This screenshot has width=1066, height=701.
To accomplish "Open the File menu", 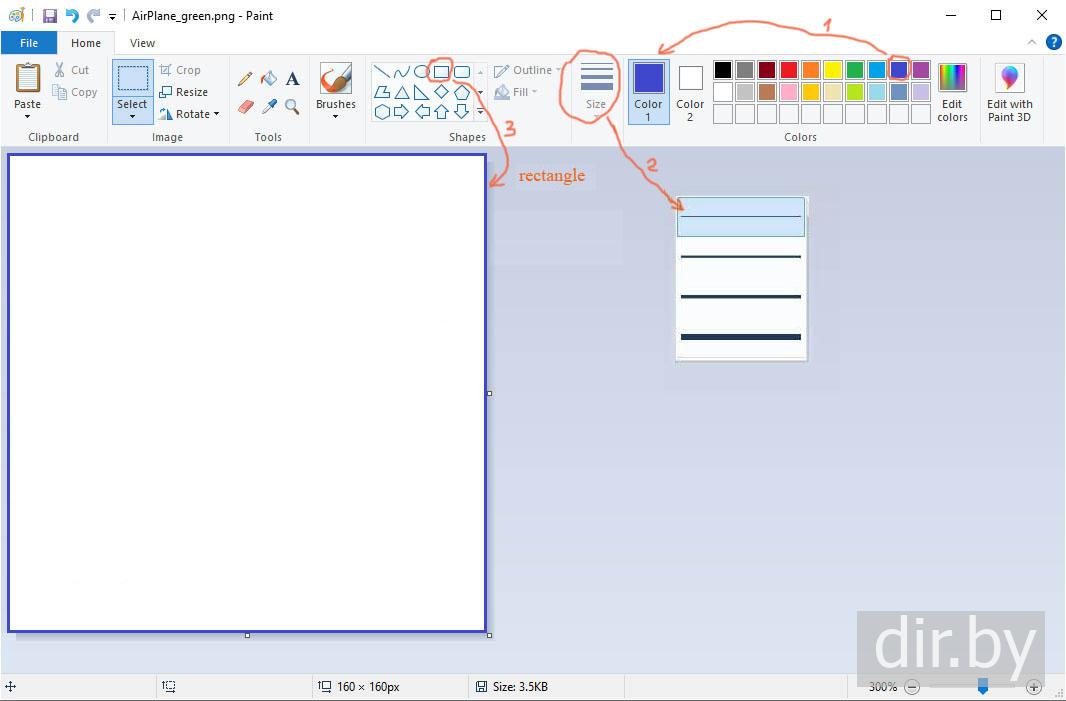I will [x=29, y=42].
